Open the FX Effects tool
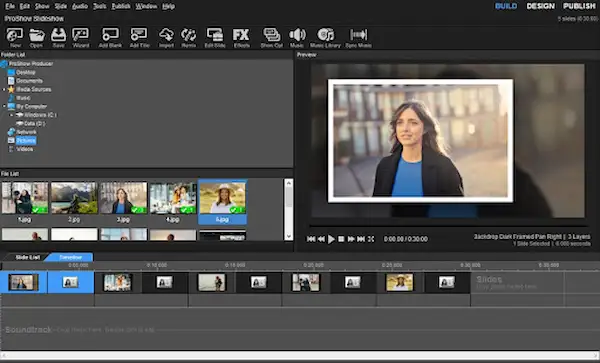 241,38
